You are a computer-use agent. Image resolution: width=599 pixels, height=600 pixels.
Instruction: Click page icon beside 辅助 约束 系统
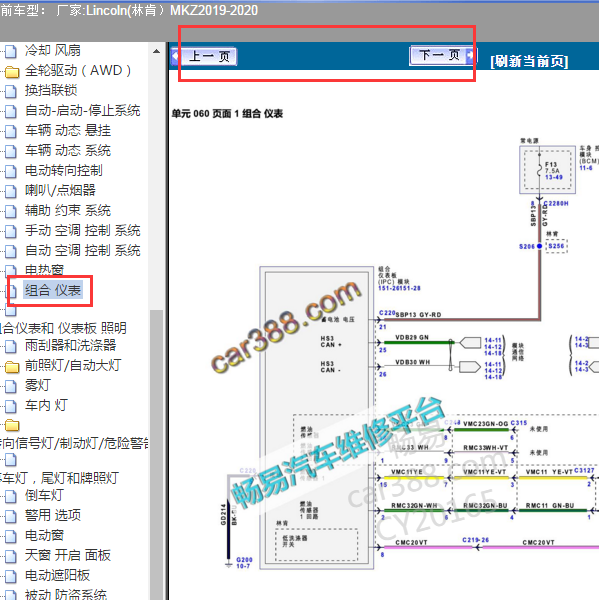(11, 211)
